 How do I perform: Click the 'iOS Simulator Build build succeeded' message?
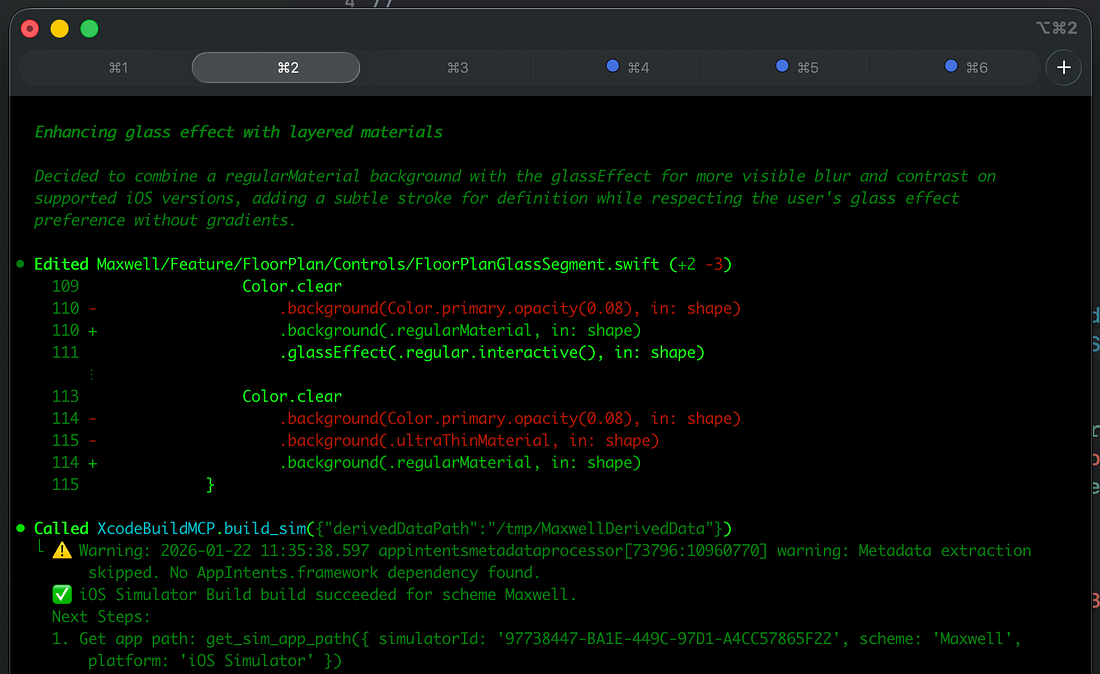point(328,595)
